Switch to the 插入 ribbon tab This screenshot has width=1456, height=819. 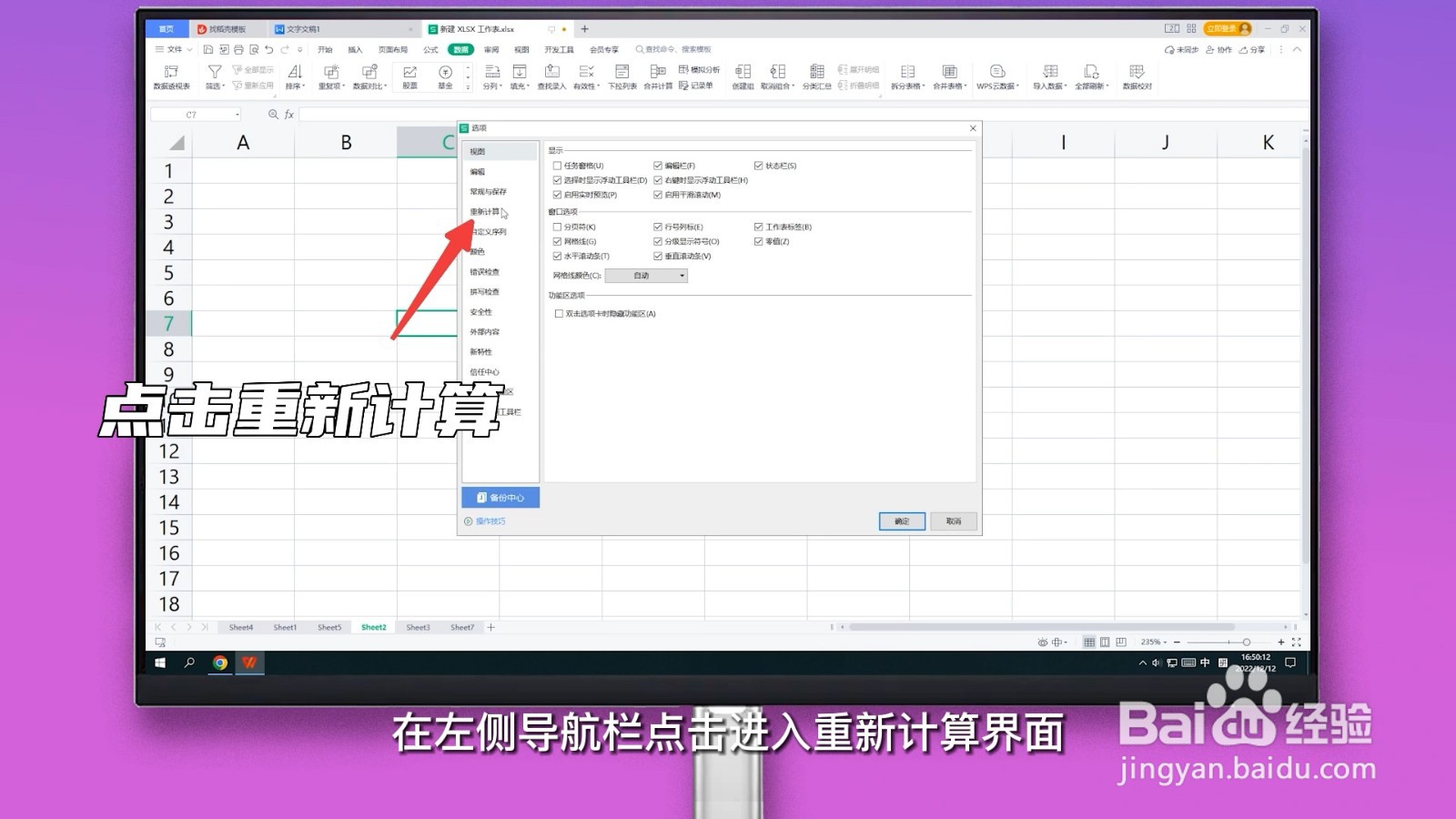point(355,50)
